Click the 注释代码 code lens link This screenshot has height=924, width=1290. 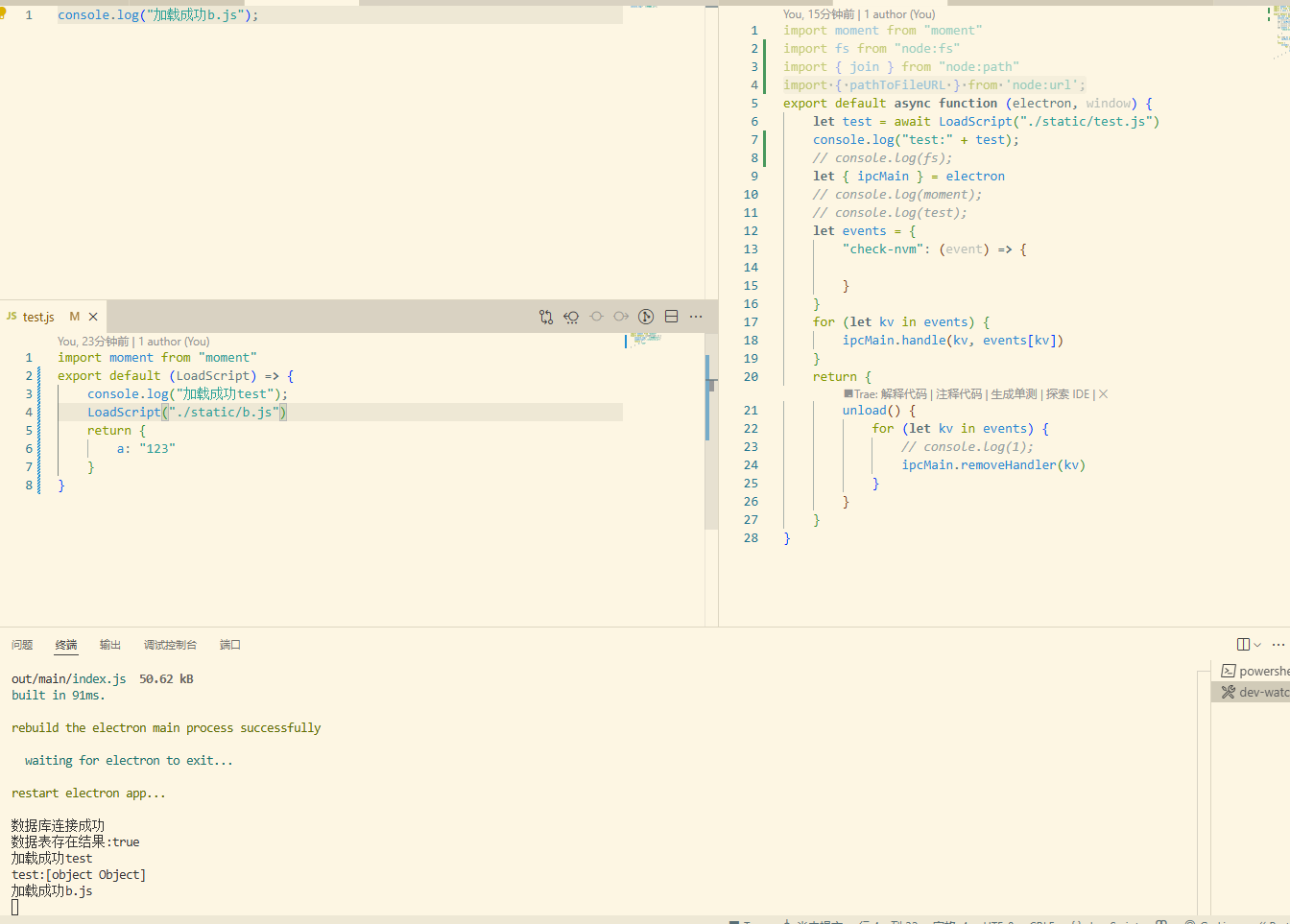pyautogui.click(x=959, y=394)
